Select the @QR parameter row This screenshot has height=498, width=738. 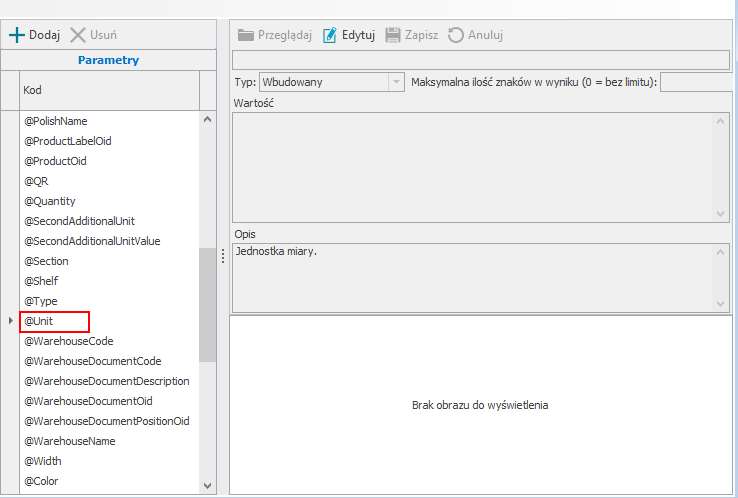pos(36,181)
